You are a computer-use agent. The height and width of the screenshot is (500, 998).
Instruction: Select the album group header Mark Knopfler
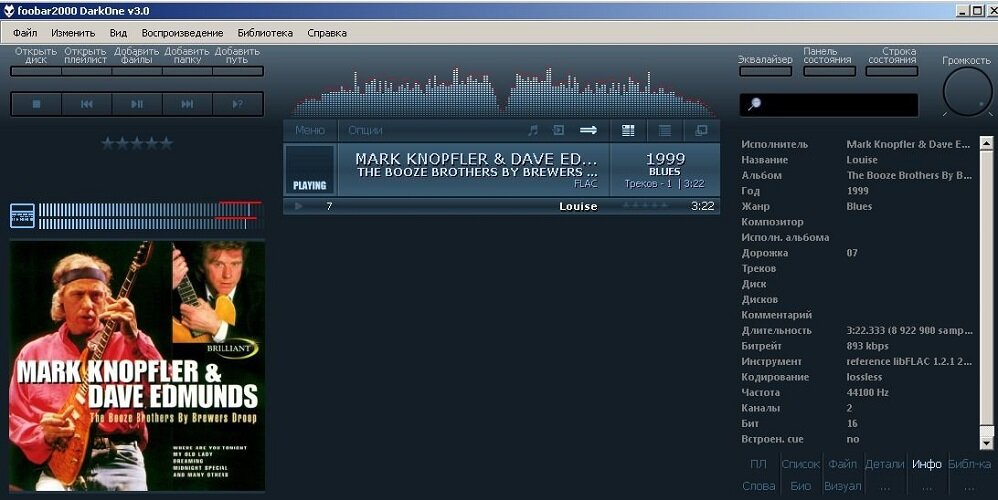coord(502,169)
